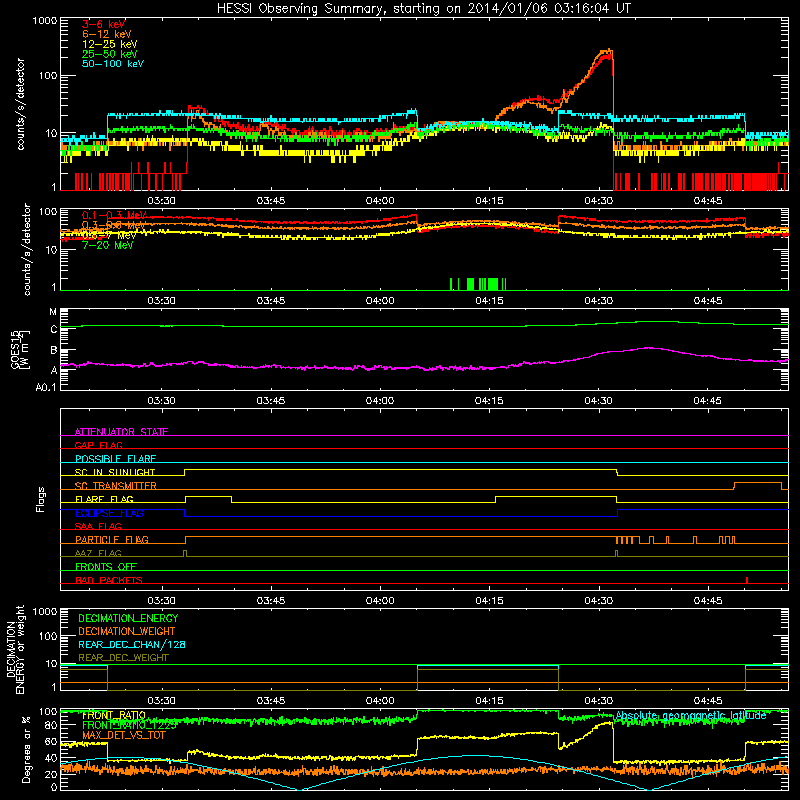Click 04:45 time label under decimation panel
800x800 pixels.
(x=707, y=701)
